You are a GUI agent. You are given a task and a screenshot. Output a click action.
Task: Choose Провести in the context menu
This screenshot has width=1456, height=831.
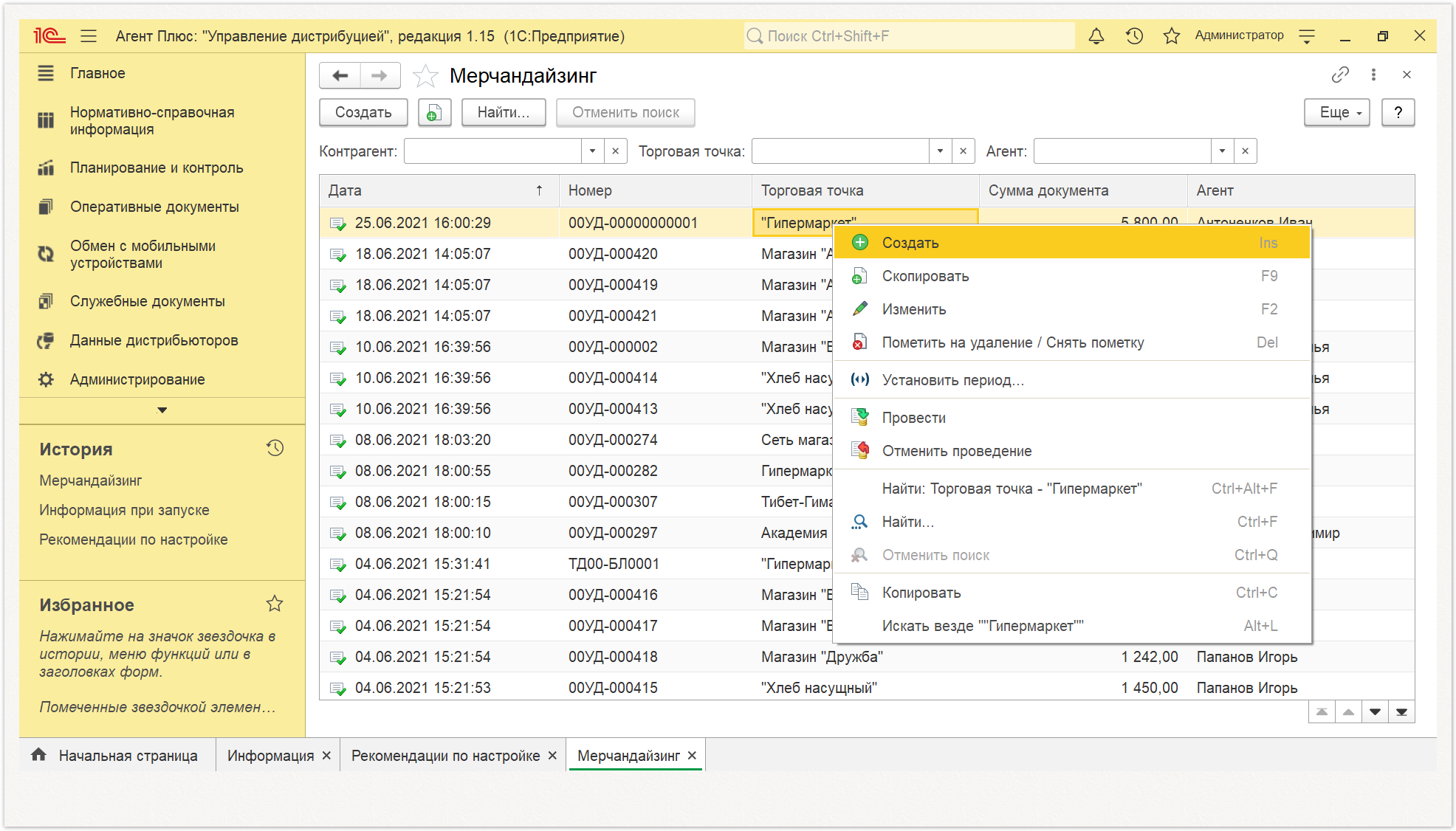1072,418
